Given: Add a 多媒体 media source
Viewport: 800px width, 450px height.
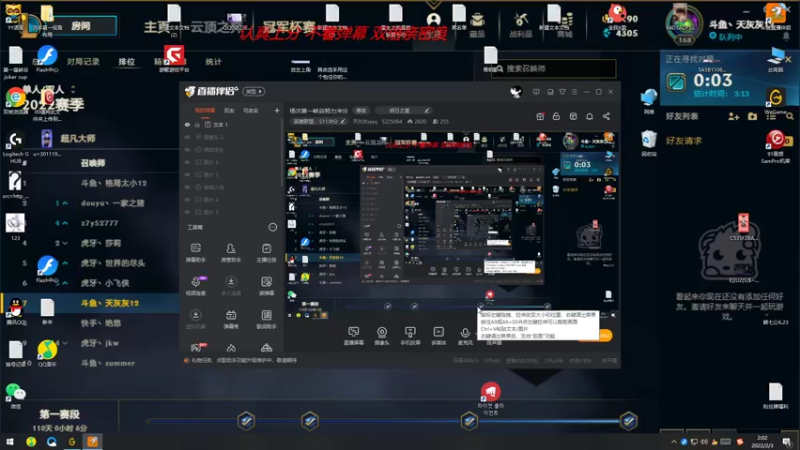Looking at the screenshot, I should 438,336.
